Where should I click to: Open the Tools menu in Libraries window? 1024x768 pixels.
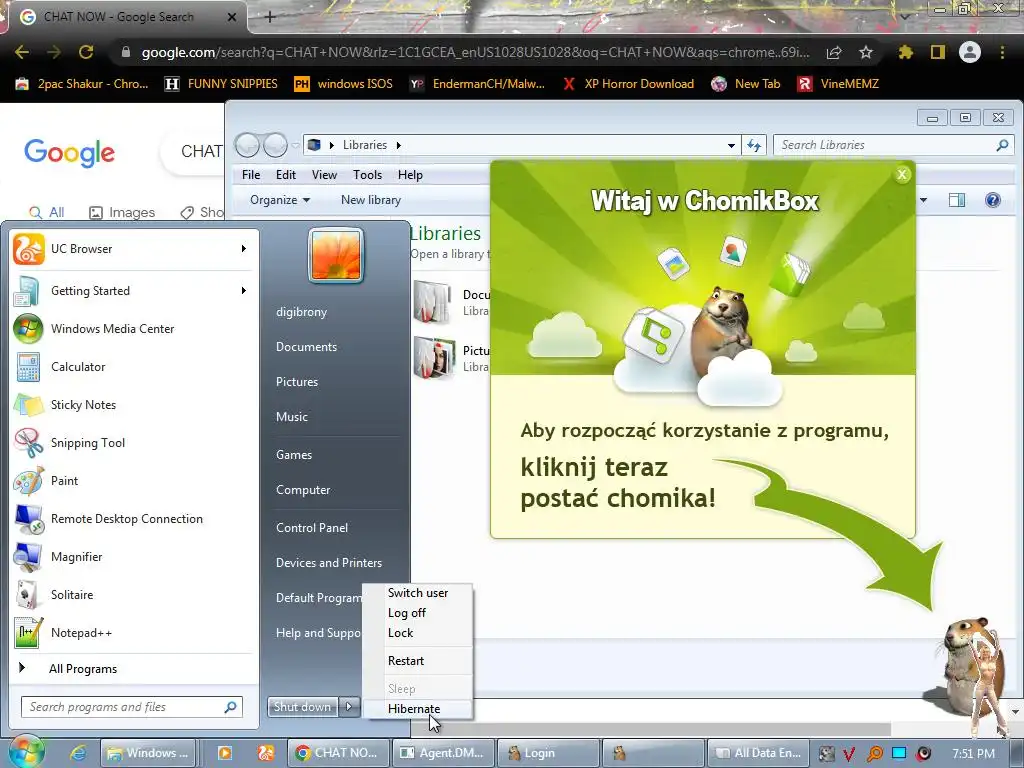click(x=367, y=175)
